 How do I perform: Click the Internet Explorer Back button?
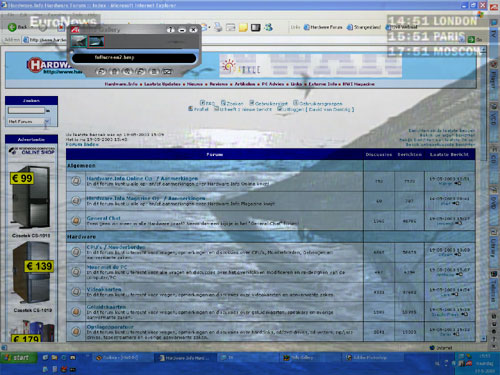coord(18,27)
